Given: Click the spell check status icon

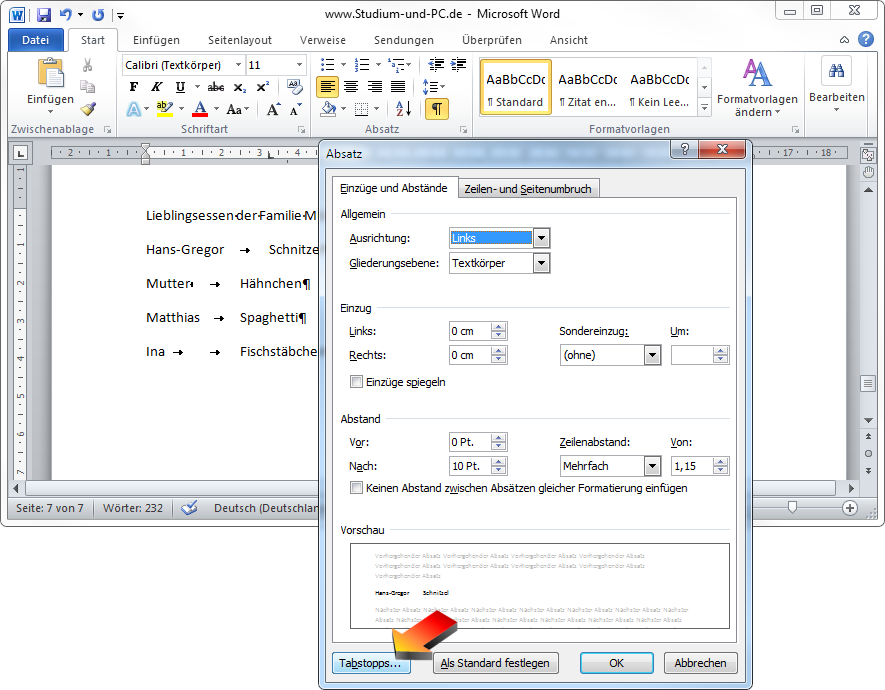Looking at the screenshot, I should click(x=189, y=508).
